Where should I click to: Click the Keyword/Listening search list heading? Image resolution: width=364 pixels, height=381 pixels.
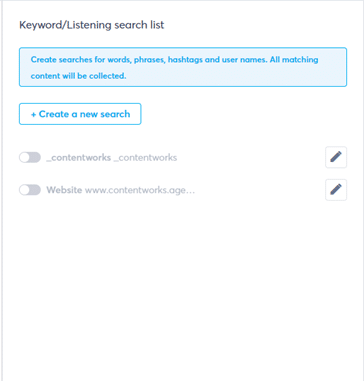click(92, 25)
